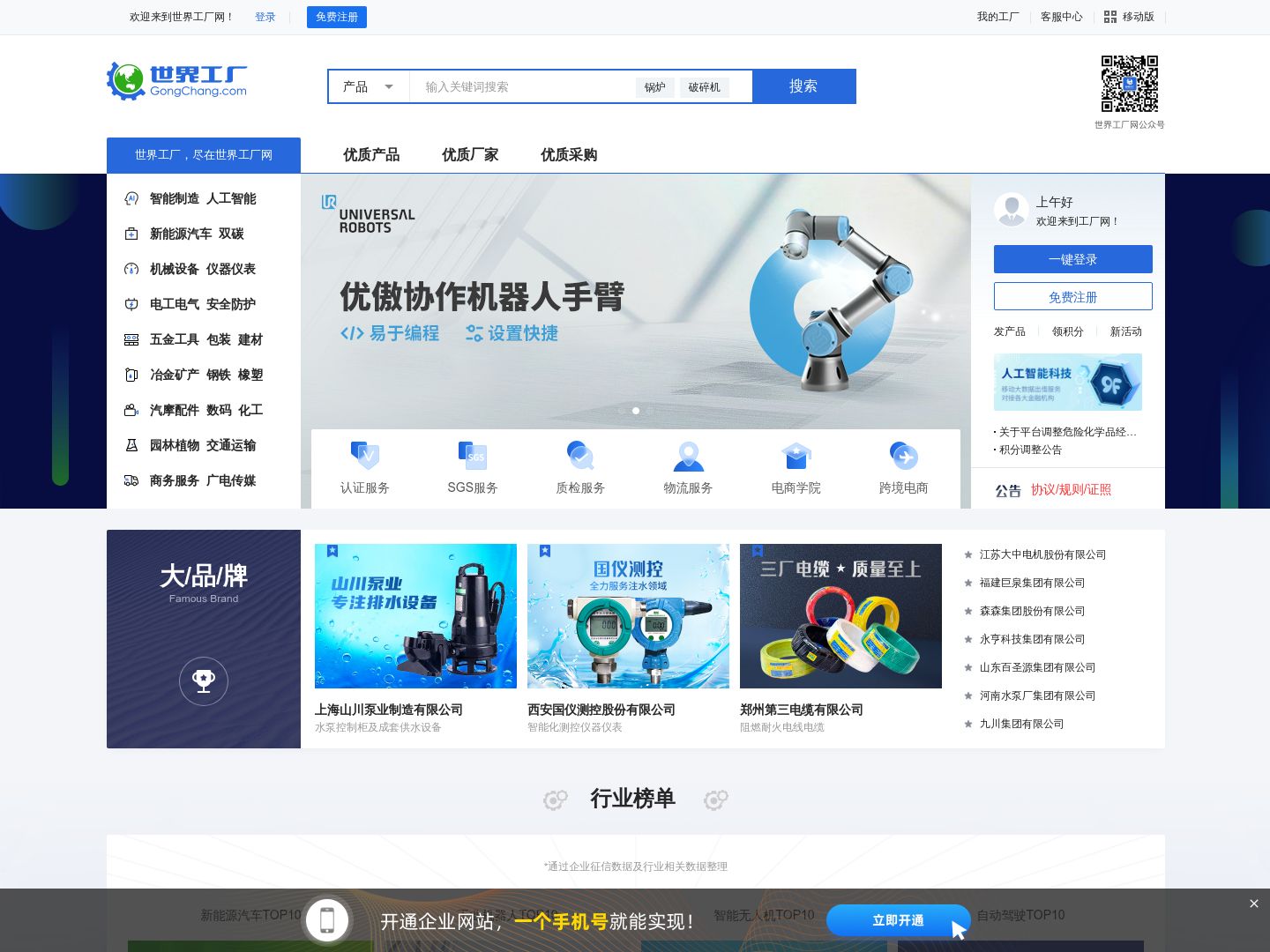Open 森森集团股份有限公司 link
The width and height of the screenshot is (1270, 952).
tap(1032, 611)
